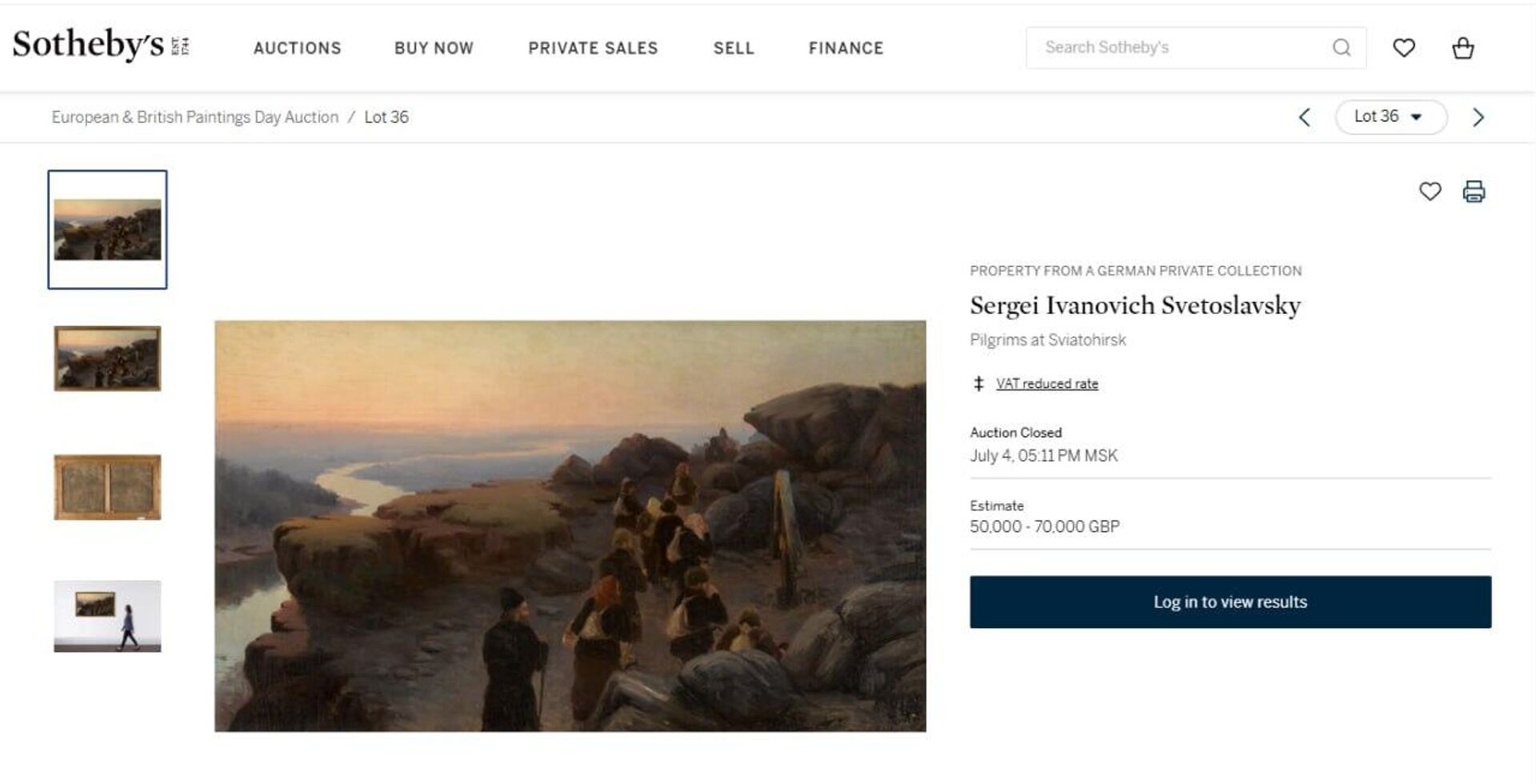Open the Buy Now menu
This screenshot has width=1536, height=784.
(x=434, y=48)
